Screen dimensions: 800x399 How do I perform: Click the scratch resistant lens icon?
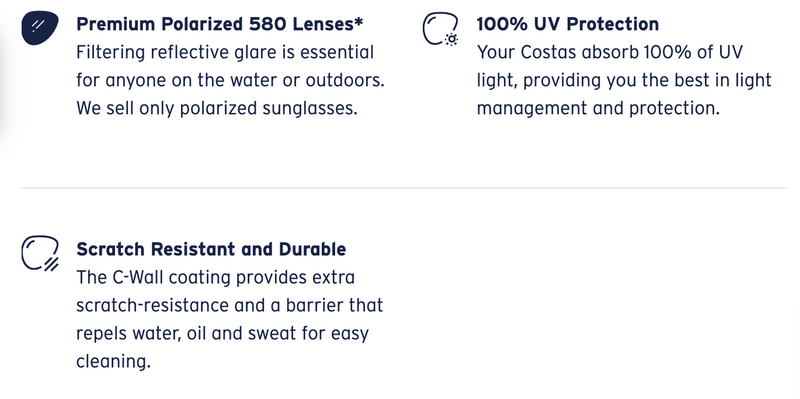coord(40,254)
